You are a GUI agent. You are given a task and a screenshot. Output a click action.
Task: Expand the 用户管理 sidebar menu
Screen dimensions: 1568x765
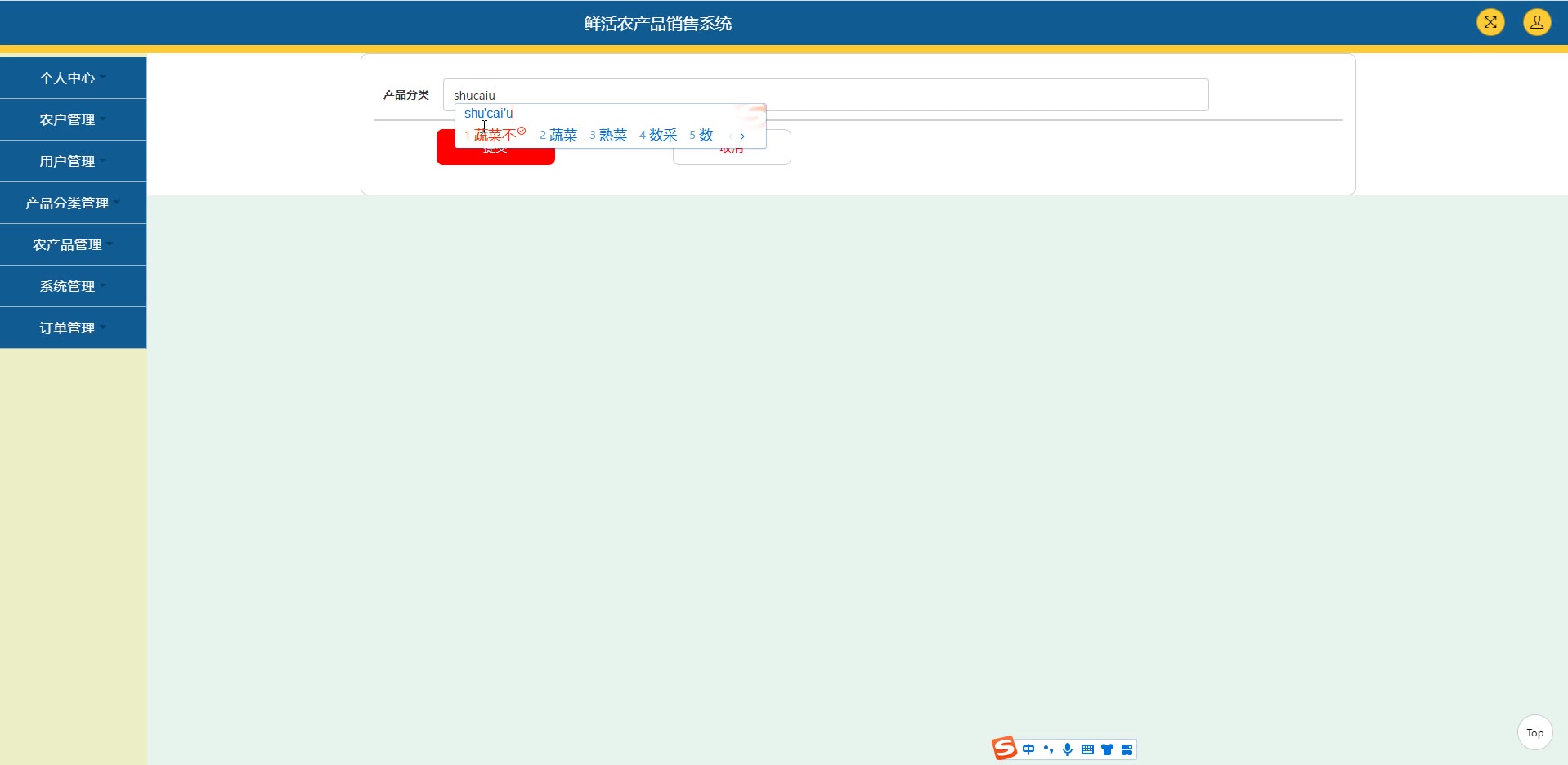pyautogui.click(x=74, y=161)
